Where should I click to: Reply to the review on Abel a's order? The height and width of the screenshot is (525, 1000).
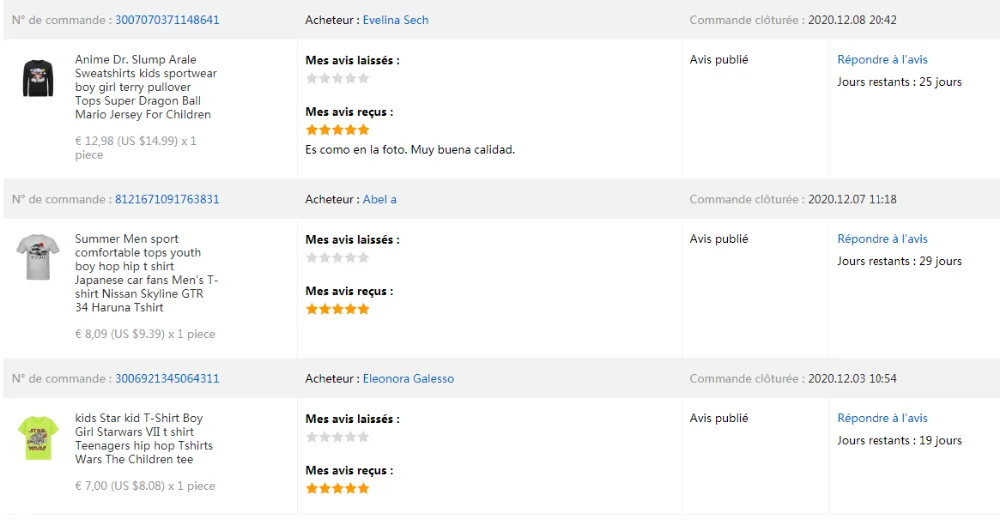(x=882, y=239)
